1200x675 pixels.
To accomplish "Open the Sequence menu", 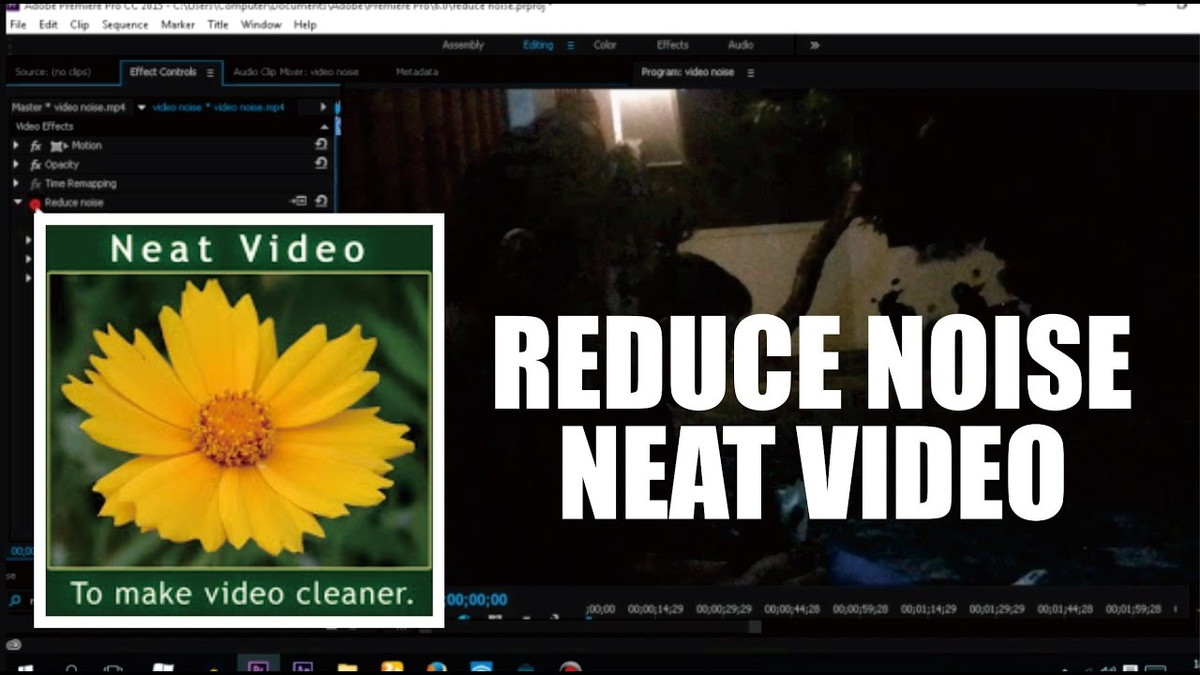I will (x=125, y=24).
